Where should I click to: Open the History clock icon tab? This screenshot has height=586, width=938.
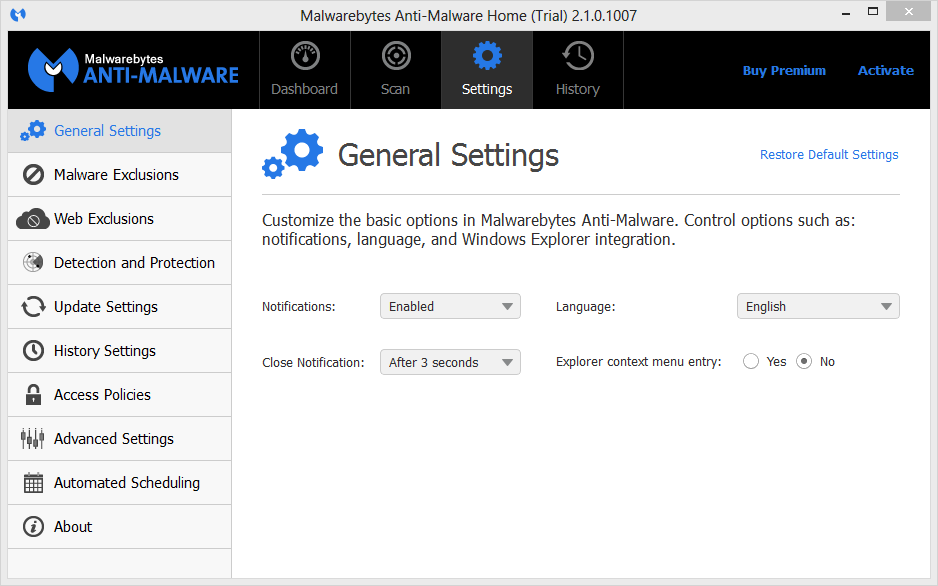[x=578, y=56]
